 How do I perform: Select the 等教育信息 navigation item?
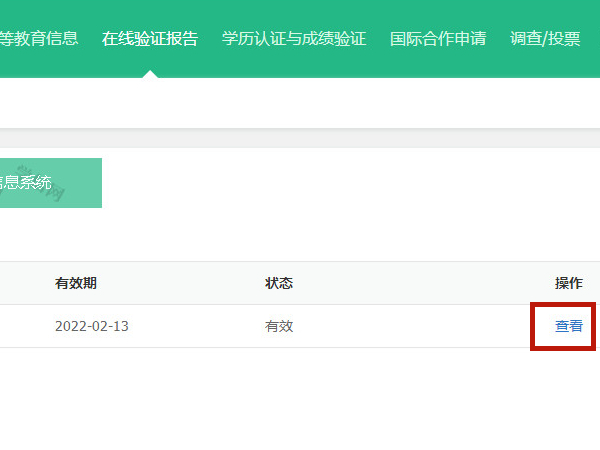[38, 39]
